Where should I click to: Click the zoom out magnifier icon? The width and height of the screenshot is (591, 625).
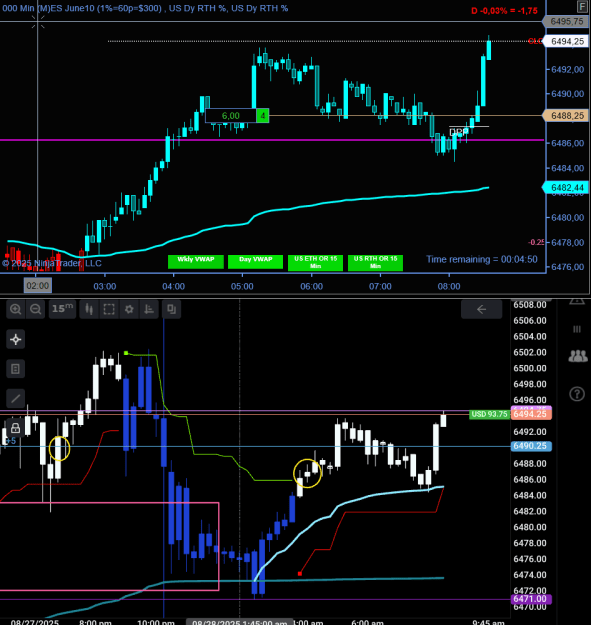35,309
